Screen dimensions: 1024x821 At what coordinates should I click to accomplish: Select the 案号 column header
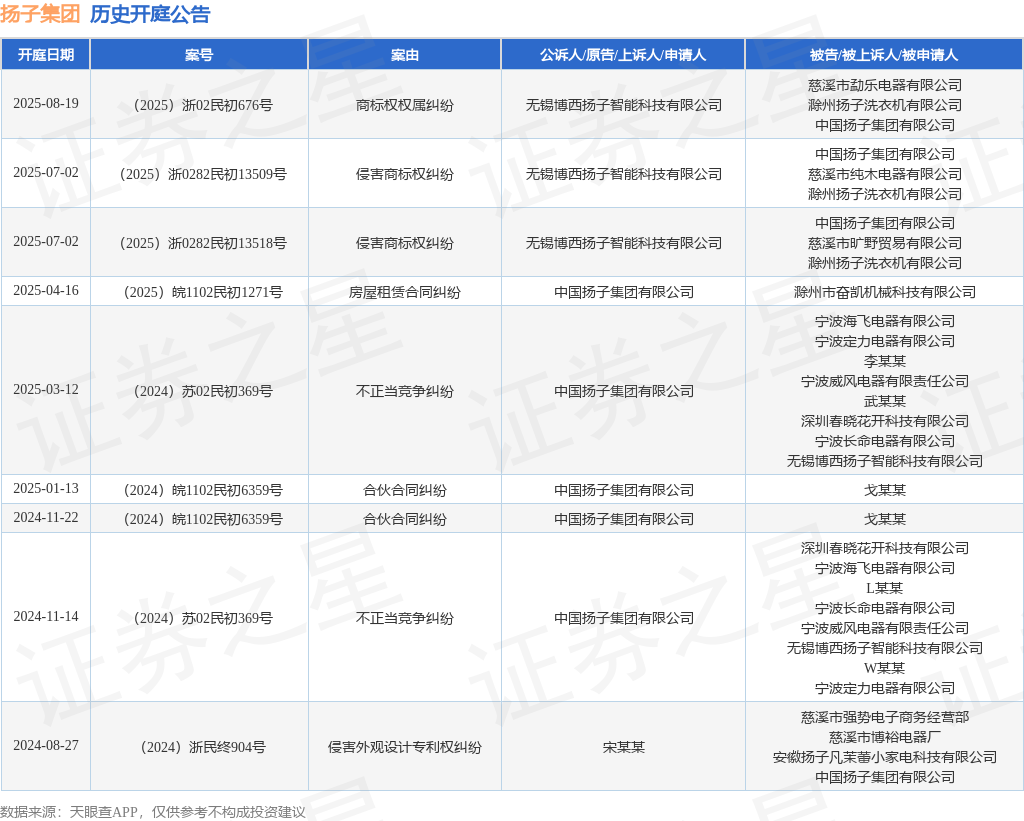click(x=199, y=55)
